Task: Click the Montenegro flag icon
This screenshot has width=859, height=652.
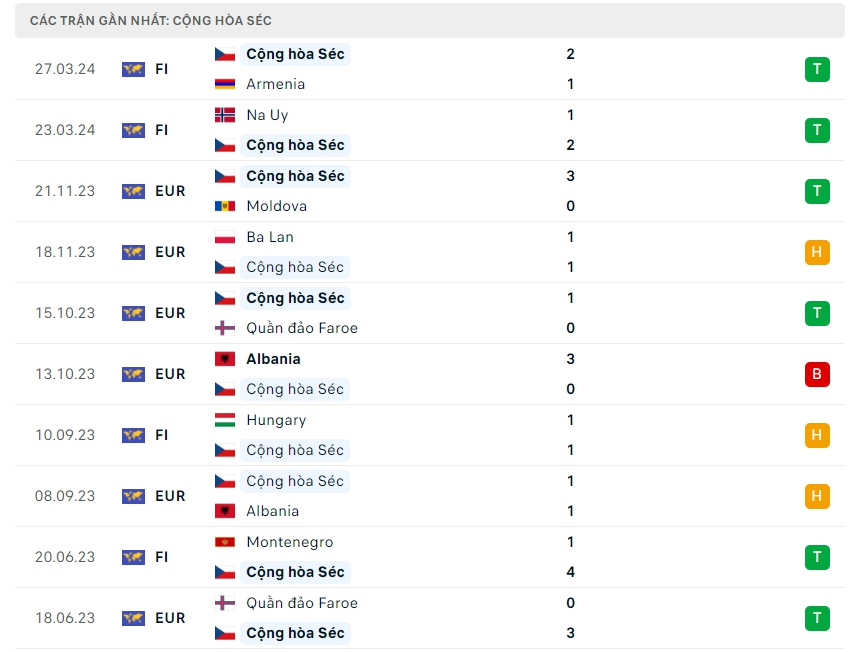Action: (225, 542)
